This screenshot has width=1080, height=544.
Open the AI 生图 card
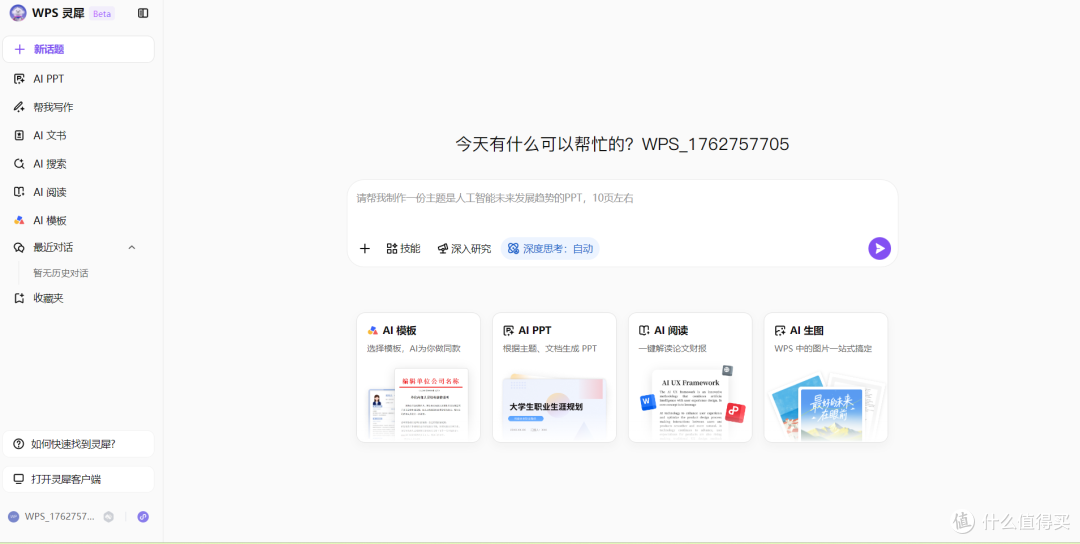click(x=825, y=377)
